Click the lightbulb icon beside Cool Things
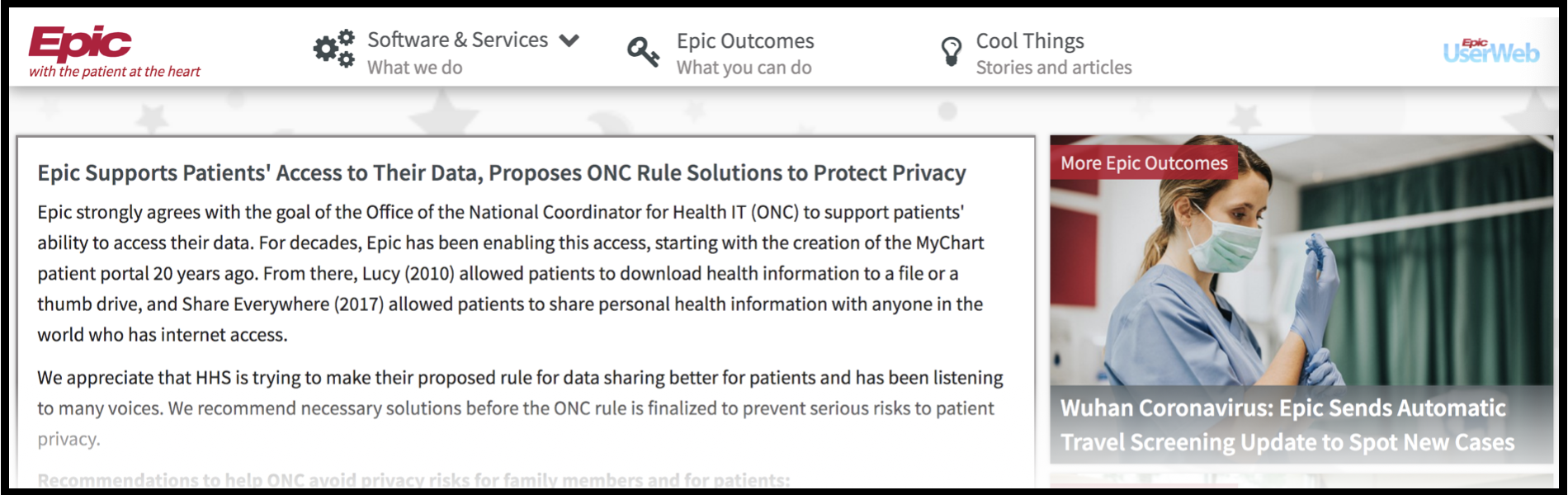Viewport: 1568px width, 495px height. 952,51
